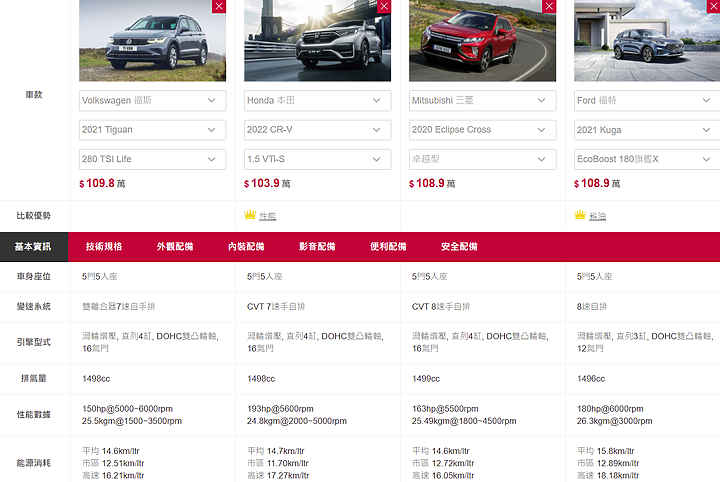The image size is (720, 482).
Task: Switch to the 外觀配備 tab
Action: tap(175, 247)
